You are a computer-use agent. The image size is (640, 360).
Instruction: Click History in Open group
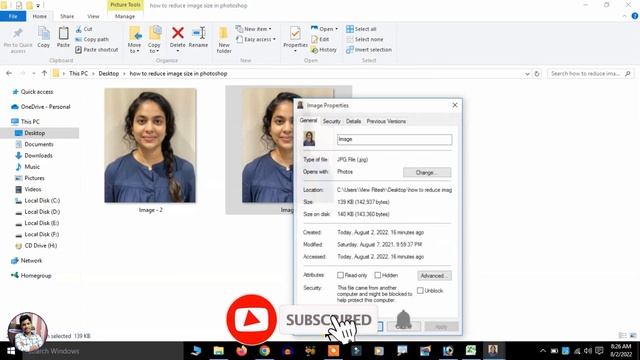[x=324, y=49]
